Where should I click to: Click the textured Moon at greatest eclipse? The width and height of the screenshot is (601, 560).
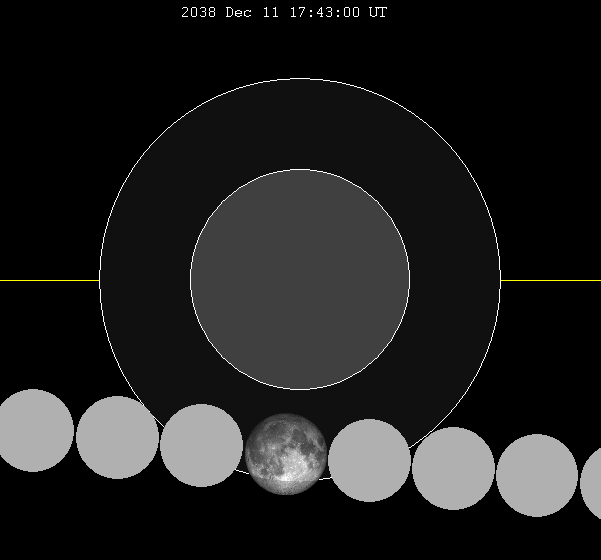(286, 453)
